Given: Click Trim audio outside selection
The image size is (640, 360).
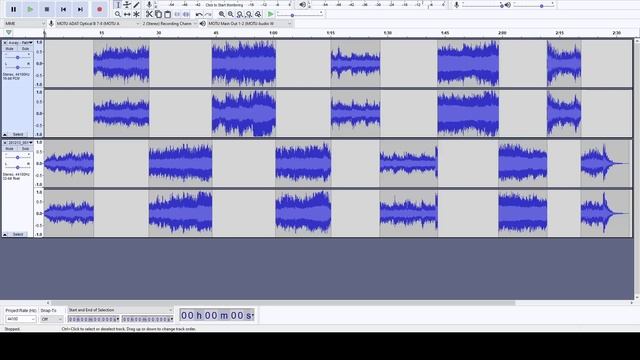Looking at the screenshot, I should (177, 14).
